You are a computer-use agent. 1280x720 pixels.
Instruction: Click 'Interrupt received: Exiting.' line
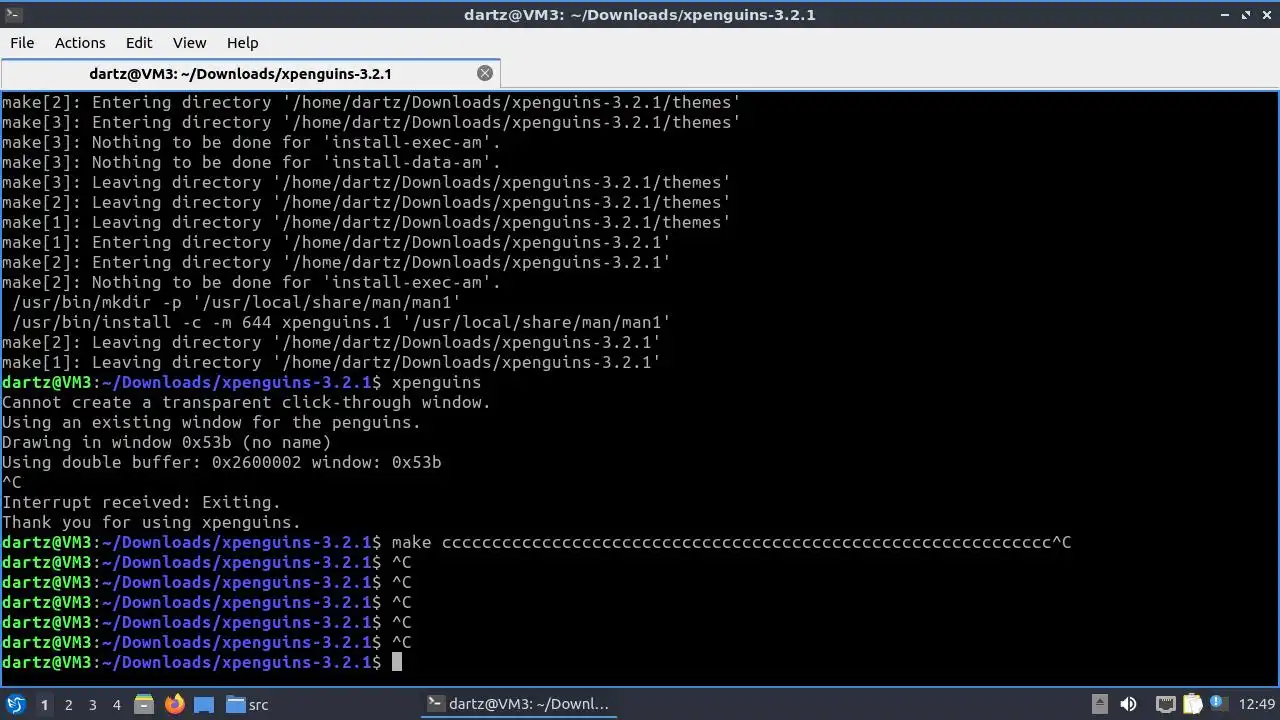141,502
